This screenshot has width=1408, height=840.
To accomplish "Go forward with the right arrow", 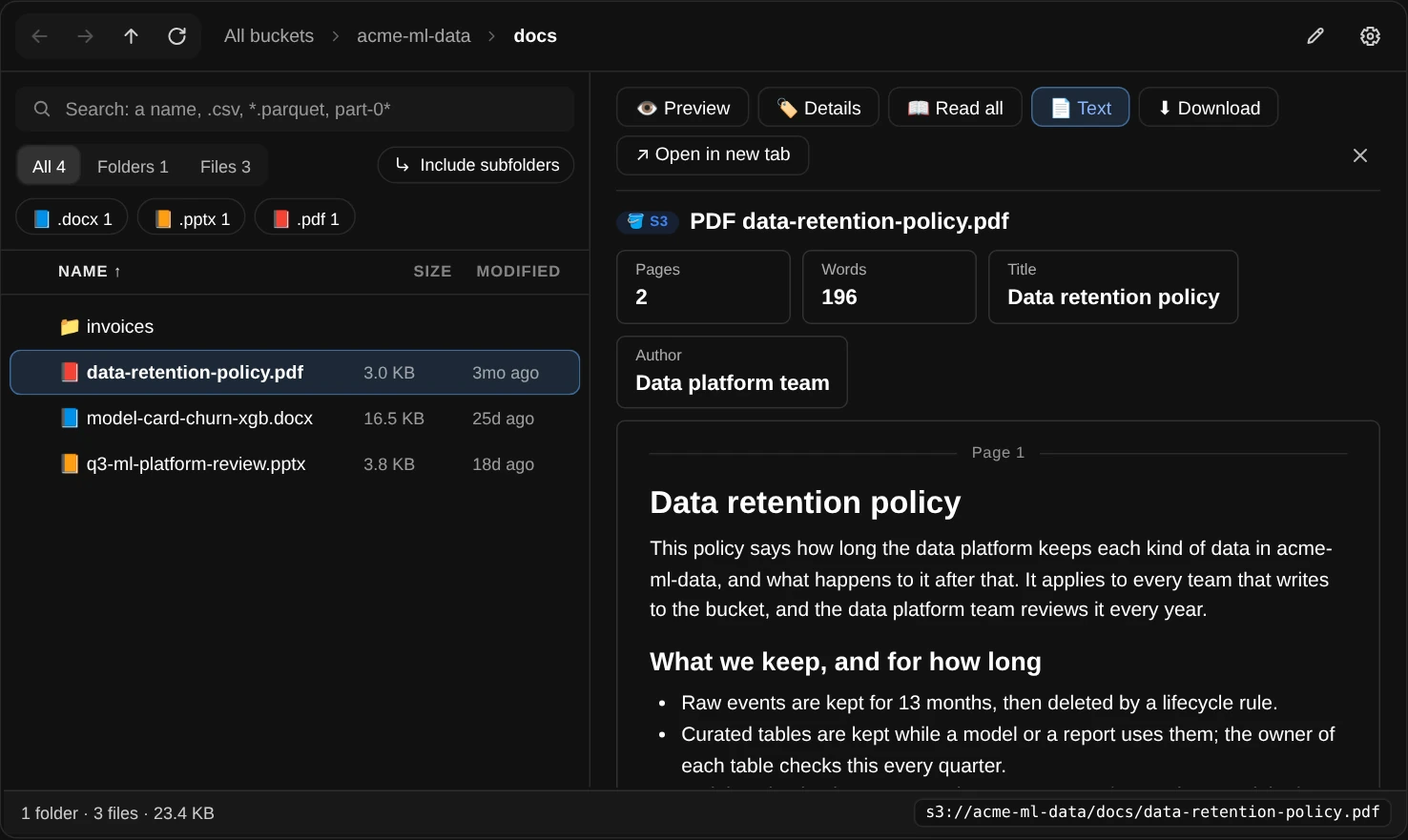I will click(85, 36).
